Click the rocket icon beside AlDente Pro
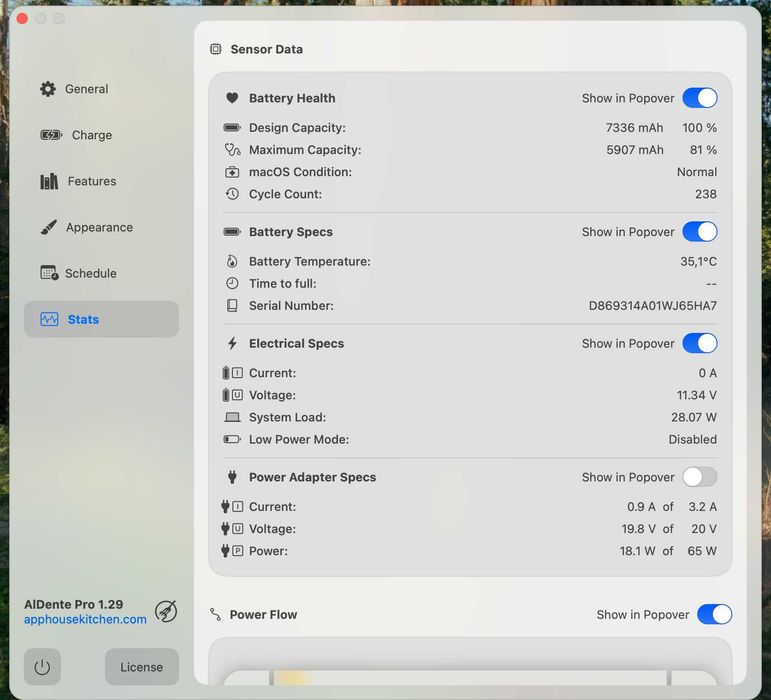771x700 pixels. click(x=166, y=611)
